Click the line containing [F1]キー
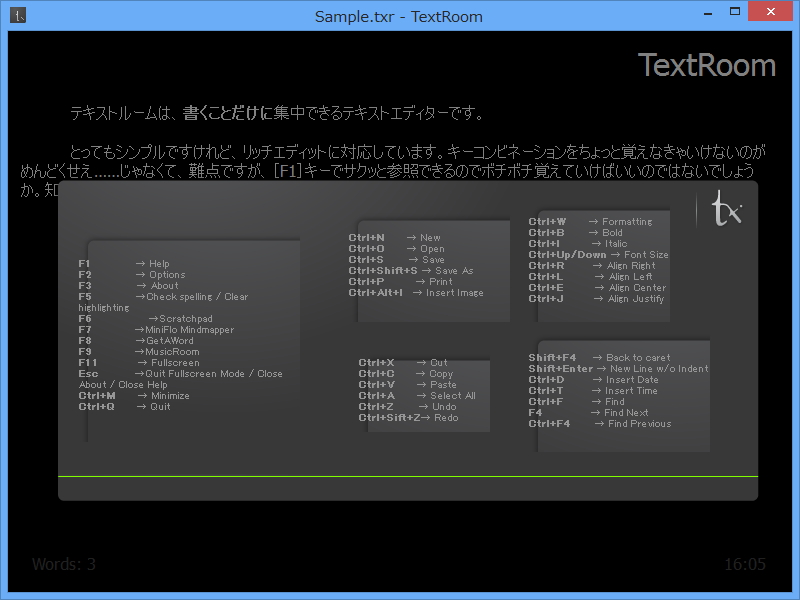 tap(388, 170)
